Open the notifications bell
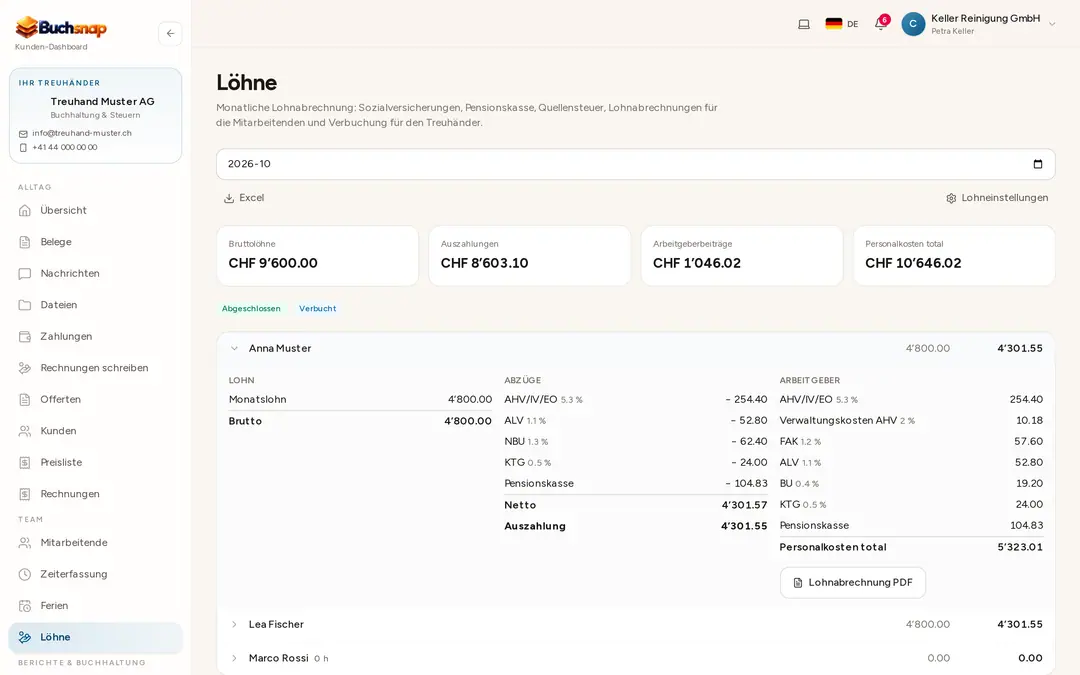This screenshot has height=675, width=1080. (880, 24)
